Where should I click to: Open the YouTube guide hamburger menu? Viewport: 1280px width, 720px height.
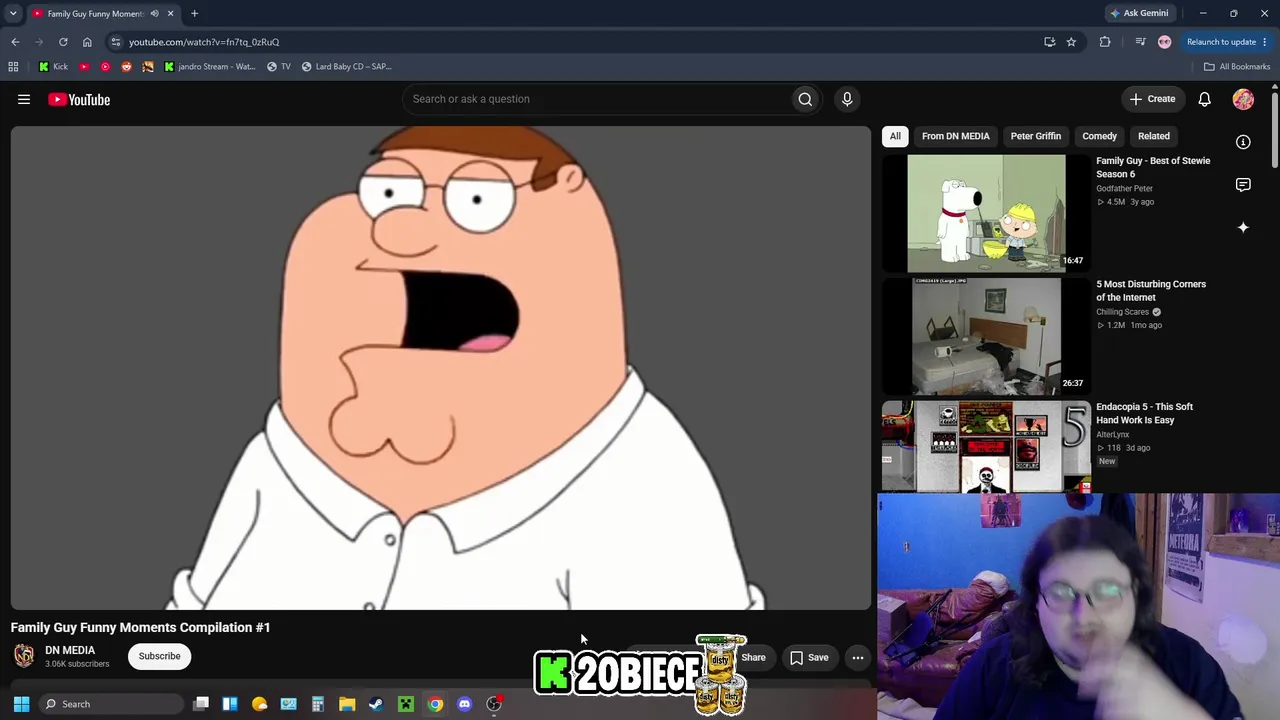24,99
